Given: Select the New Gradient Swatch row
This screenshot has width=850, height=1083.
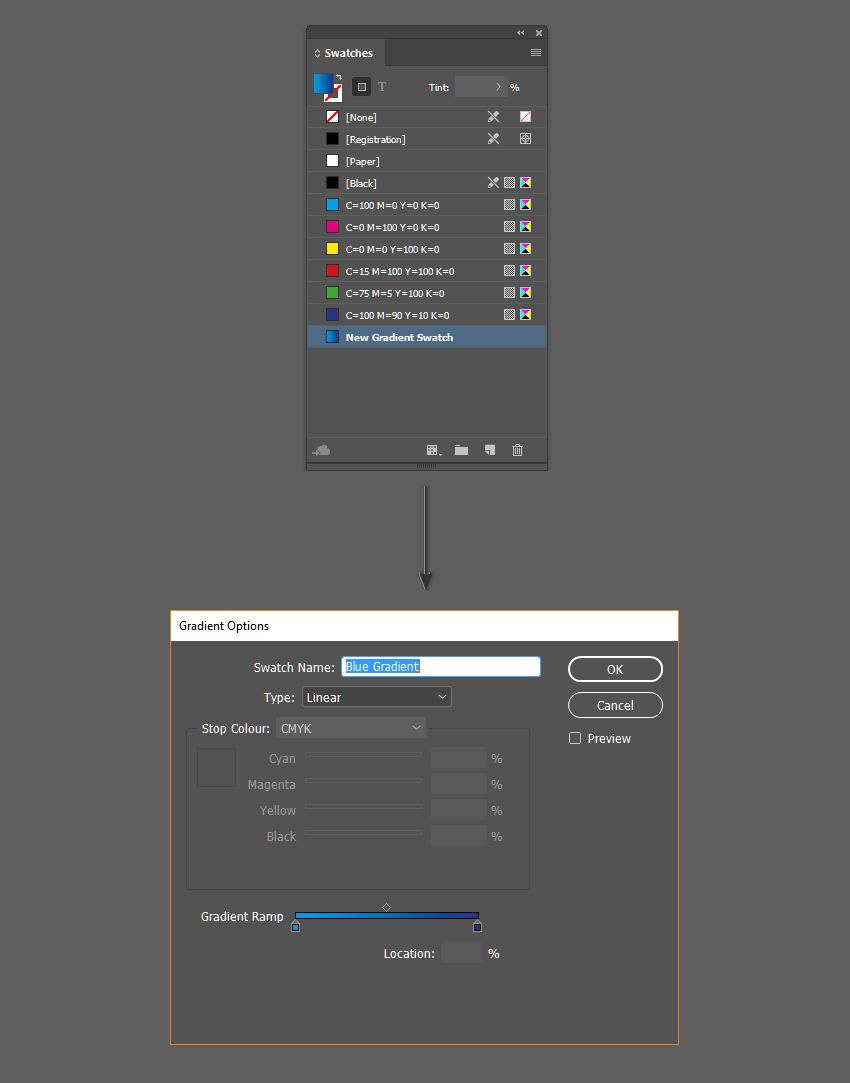Looking at the screenshot, I should coord(427,337).
